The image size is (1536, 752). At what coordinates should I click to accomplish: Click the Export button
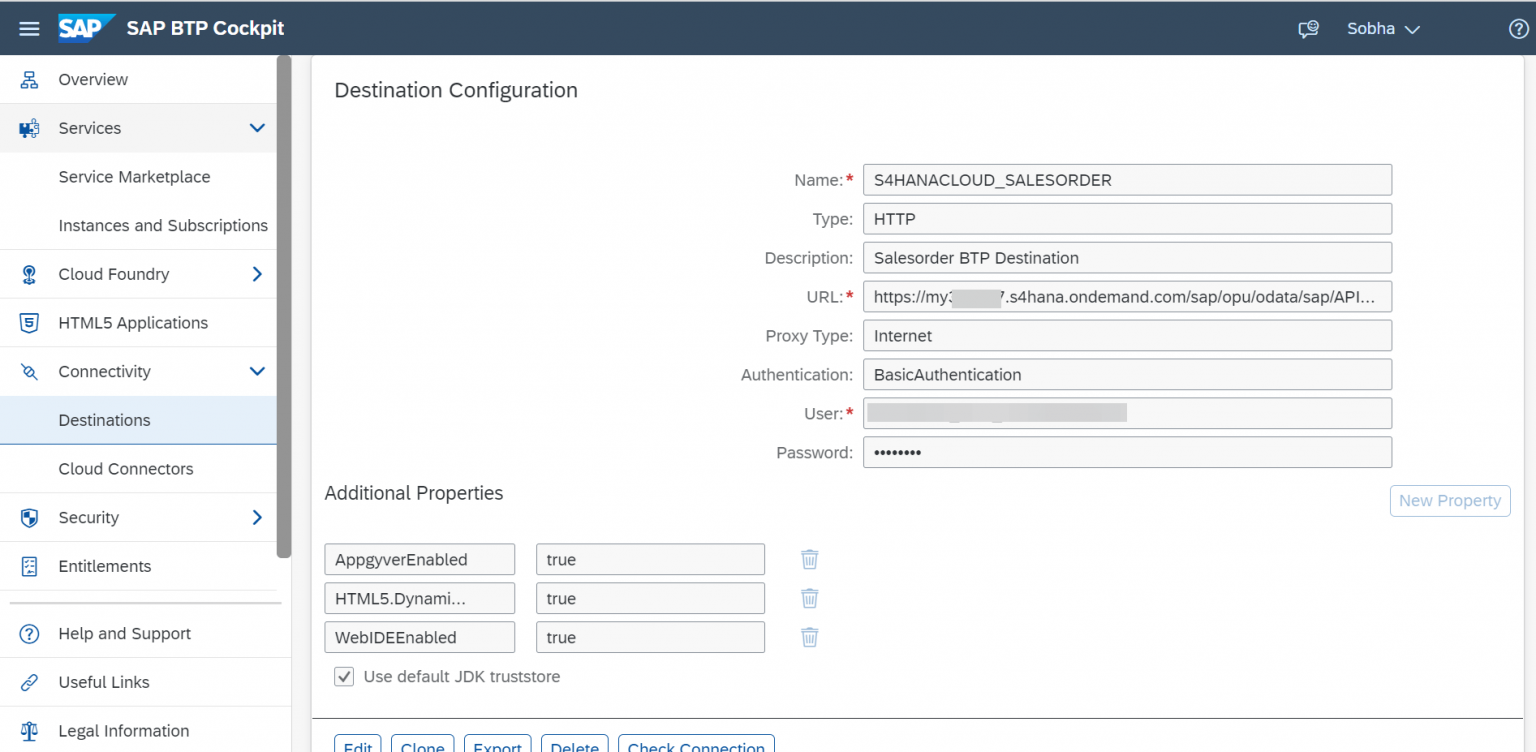click(x=497, y=745)
